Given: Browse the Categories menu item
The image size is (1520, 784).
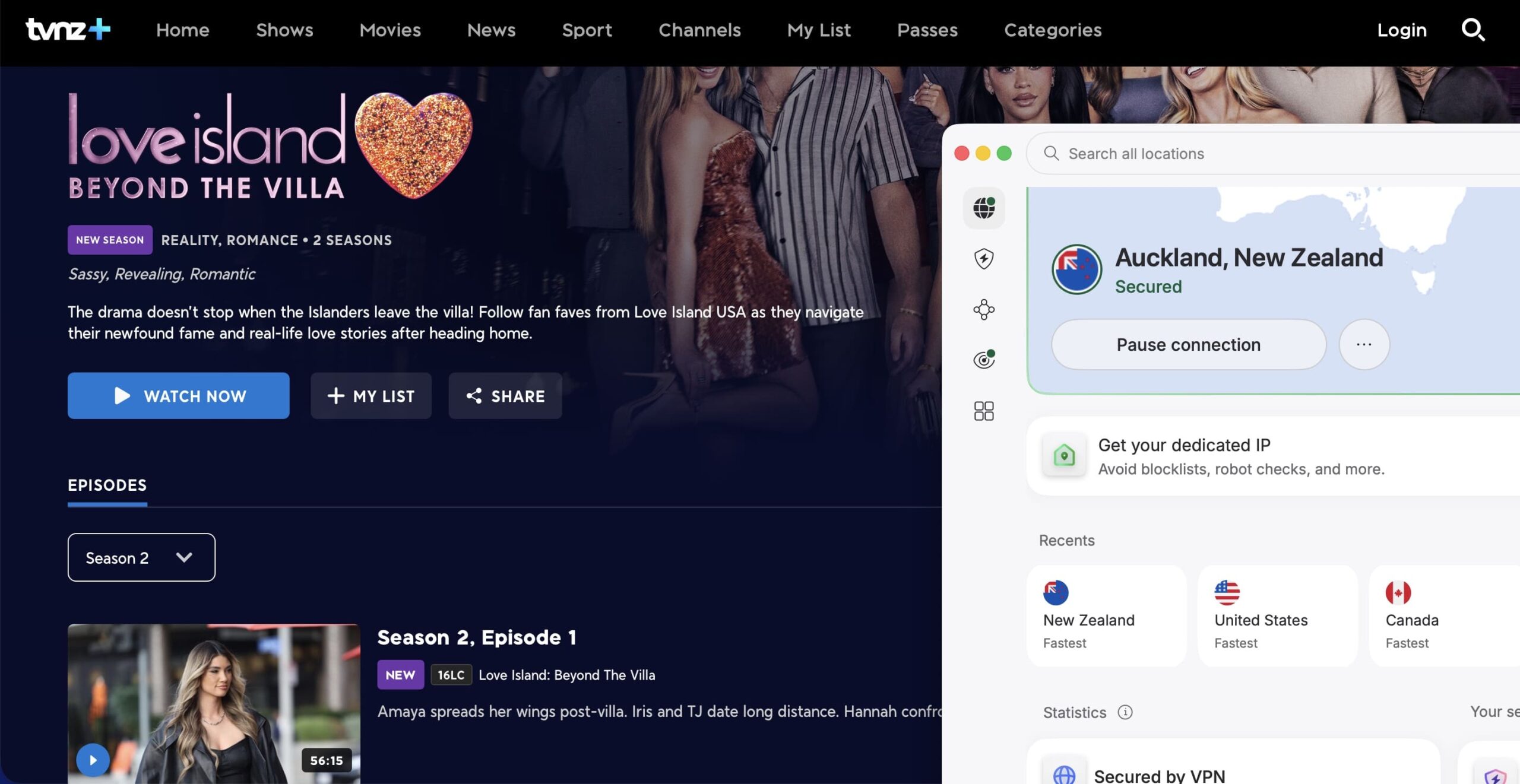Looking at the screenshot, I should (x=1053, y=30).
